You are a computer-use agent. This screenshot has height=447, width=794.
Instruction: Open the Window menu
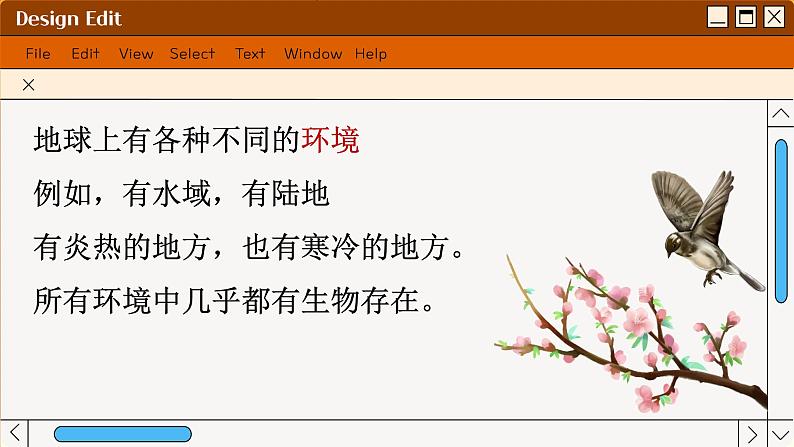coord(312,54)
